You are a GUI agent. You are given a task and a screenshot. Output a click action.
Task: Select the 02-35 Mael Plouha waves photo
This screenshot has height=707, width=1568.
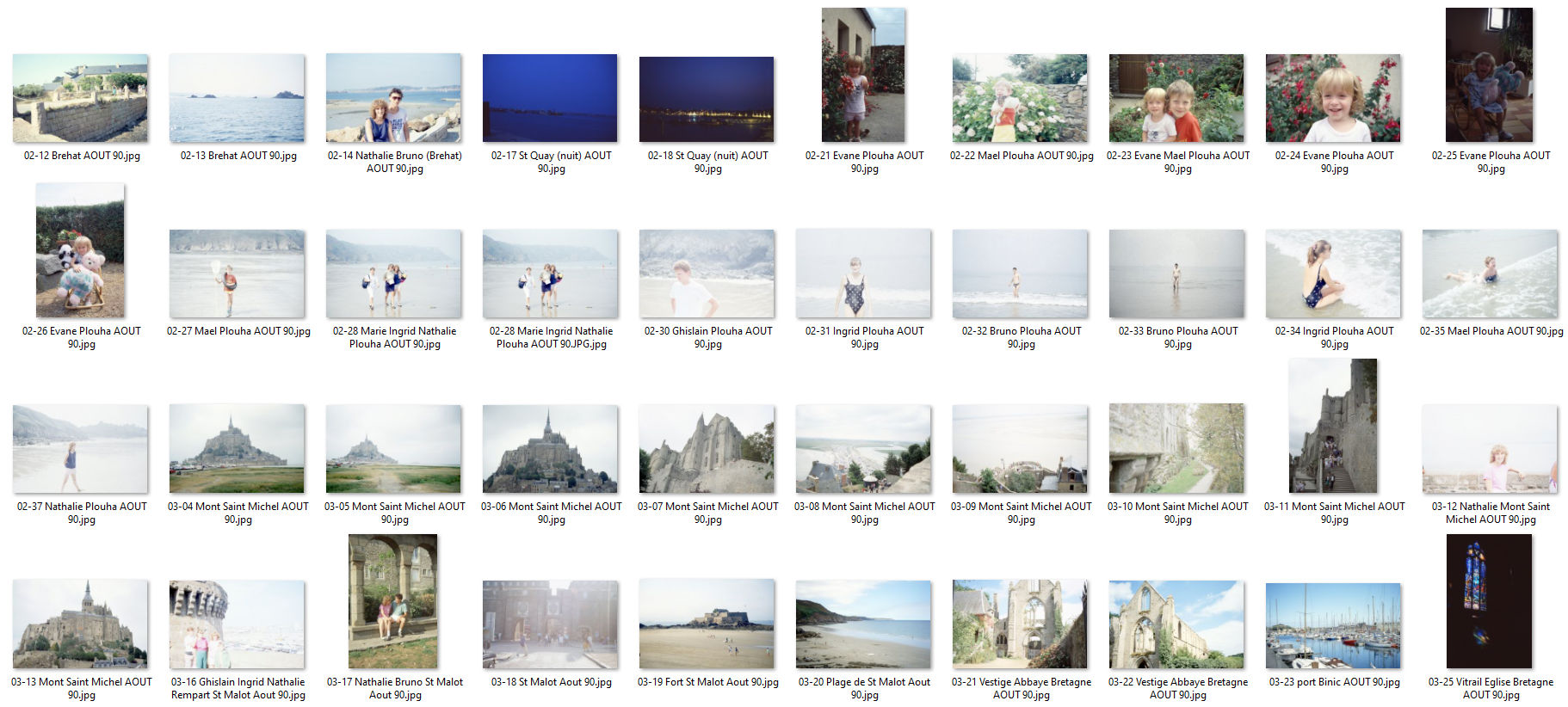[x=1490, y=274]
